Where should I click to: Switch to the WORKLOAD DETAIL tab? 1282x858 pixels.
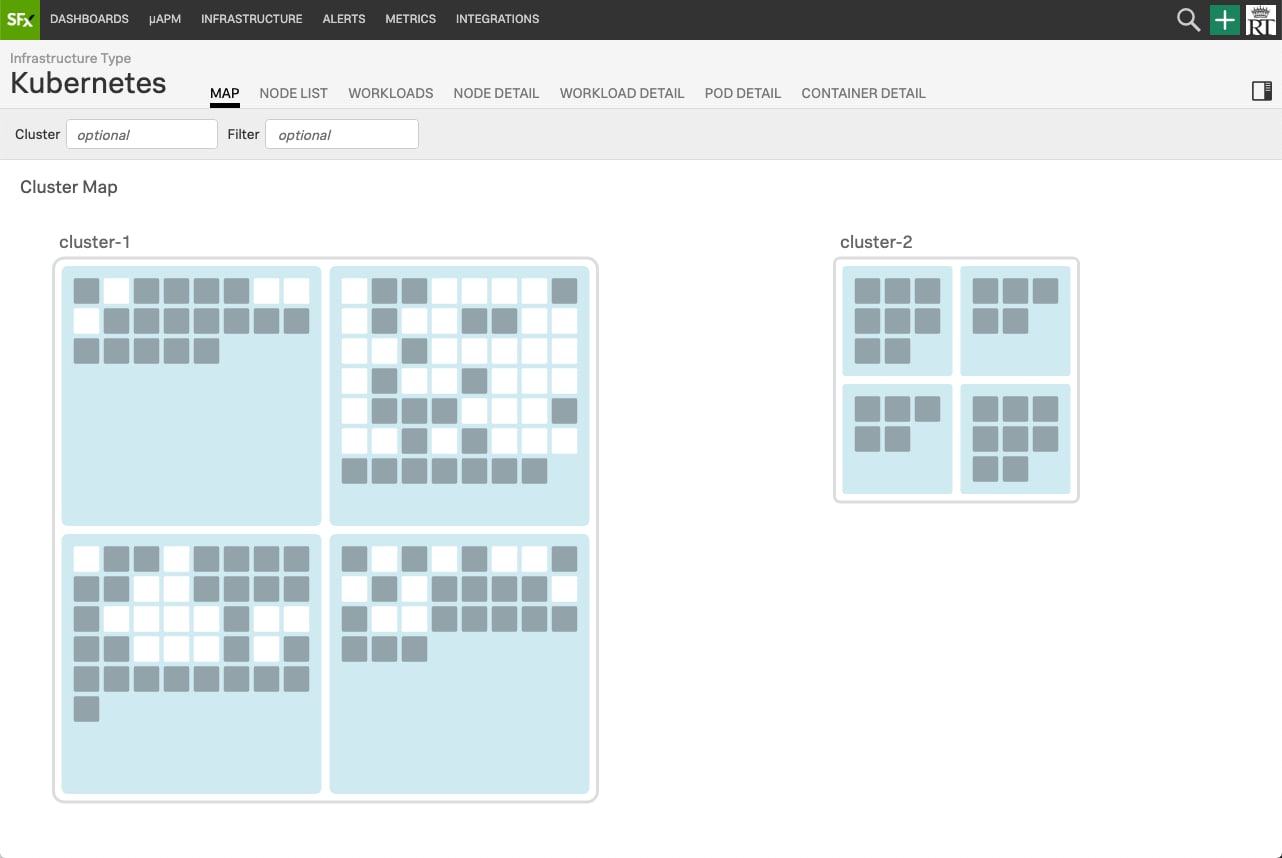click(622, 93)
